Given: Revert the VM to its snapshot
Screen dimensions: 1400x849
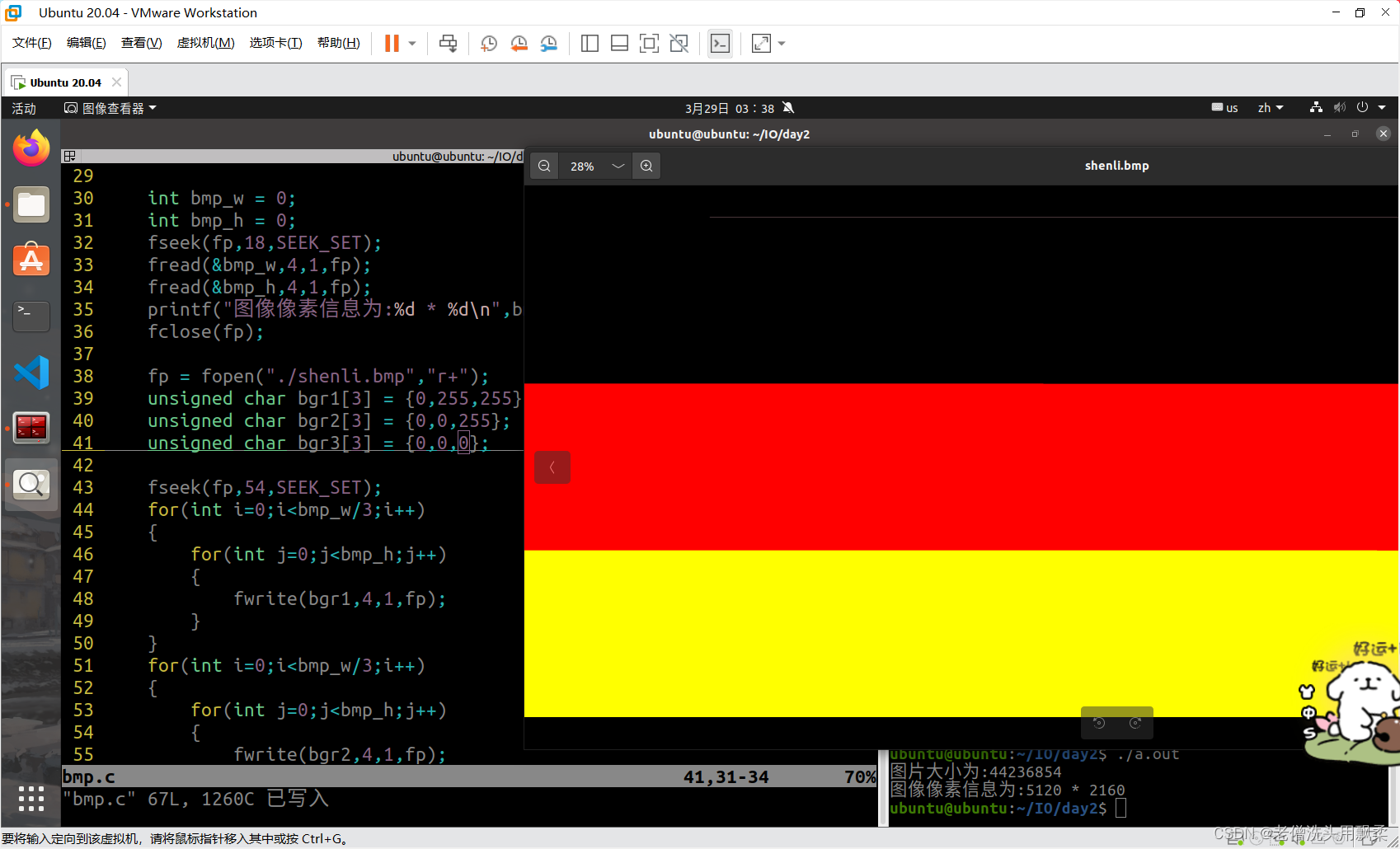Looking at the screenshot, I should [x=519, y=43].
